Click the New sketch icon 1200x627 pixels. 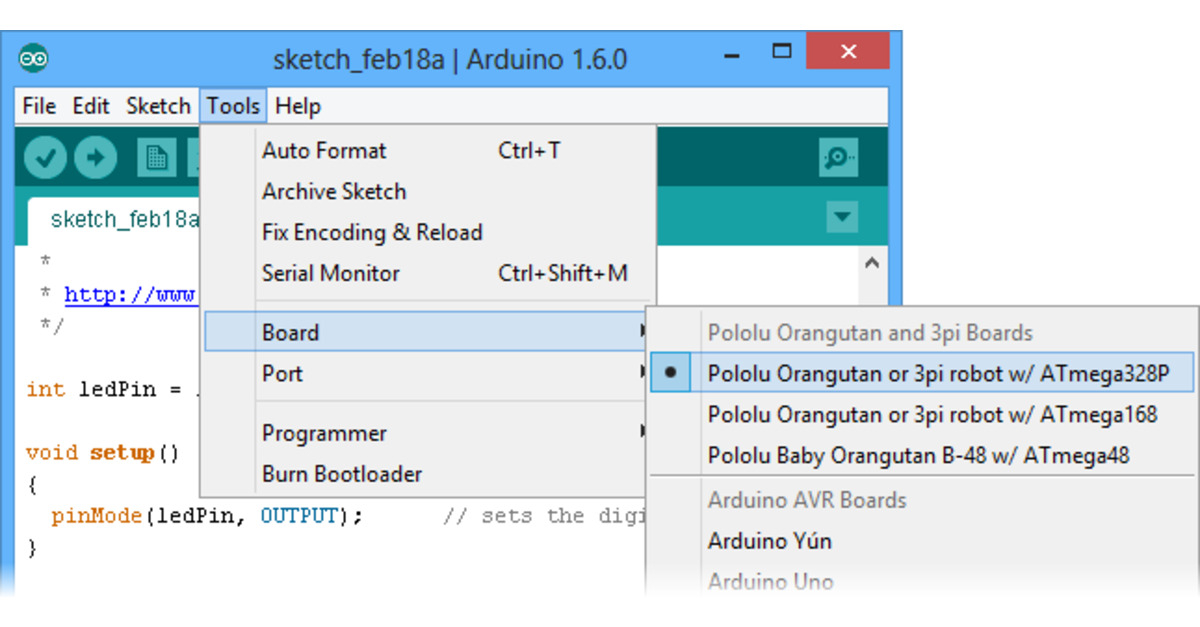click(x=158, y=157)
